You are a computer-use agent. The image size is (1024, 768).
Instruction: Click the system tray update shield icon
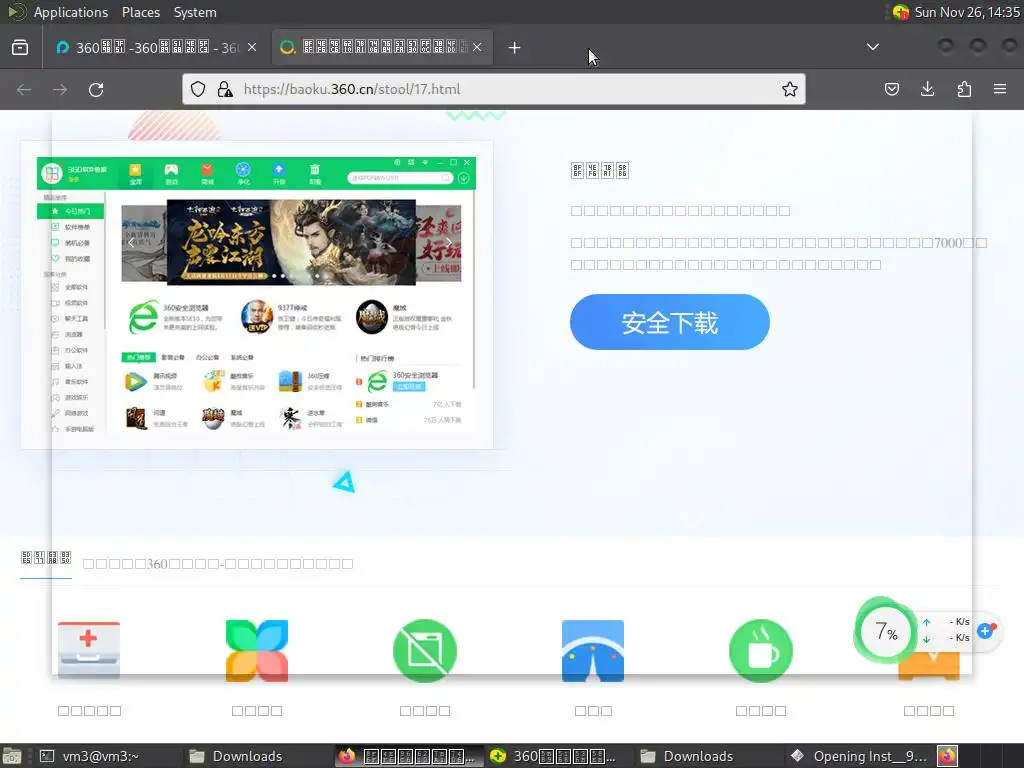point(901,12)
